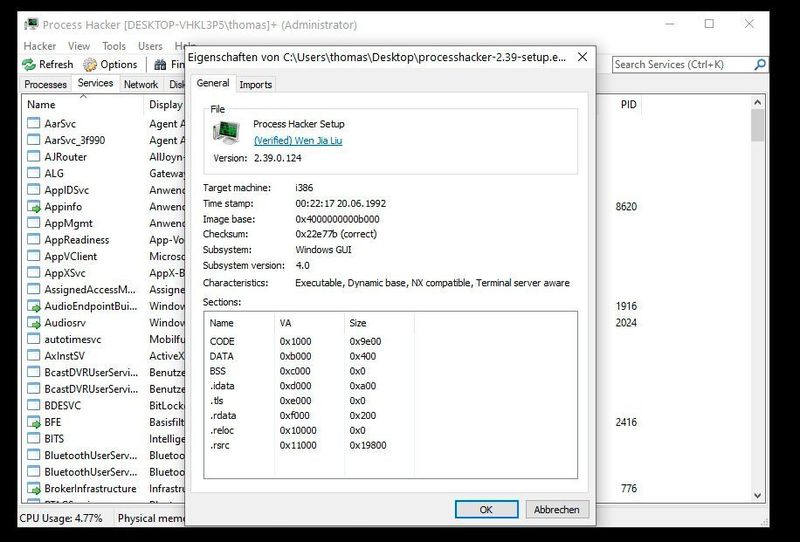
Task: Click the Search Services input field
Action: coord(683,65)
